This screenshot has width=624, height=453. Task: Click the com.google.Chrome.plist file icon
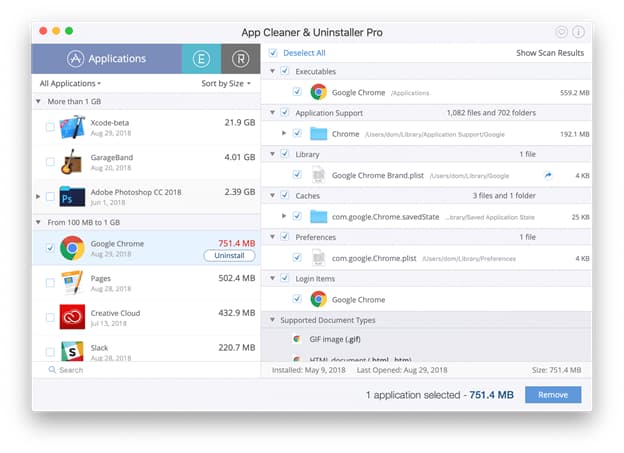(x=318, y=258)
